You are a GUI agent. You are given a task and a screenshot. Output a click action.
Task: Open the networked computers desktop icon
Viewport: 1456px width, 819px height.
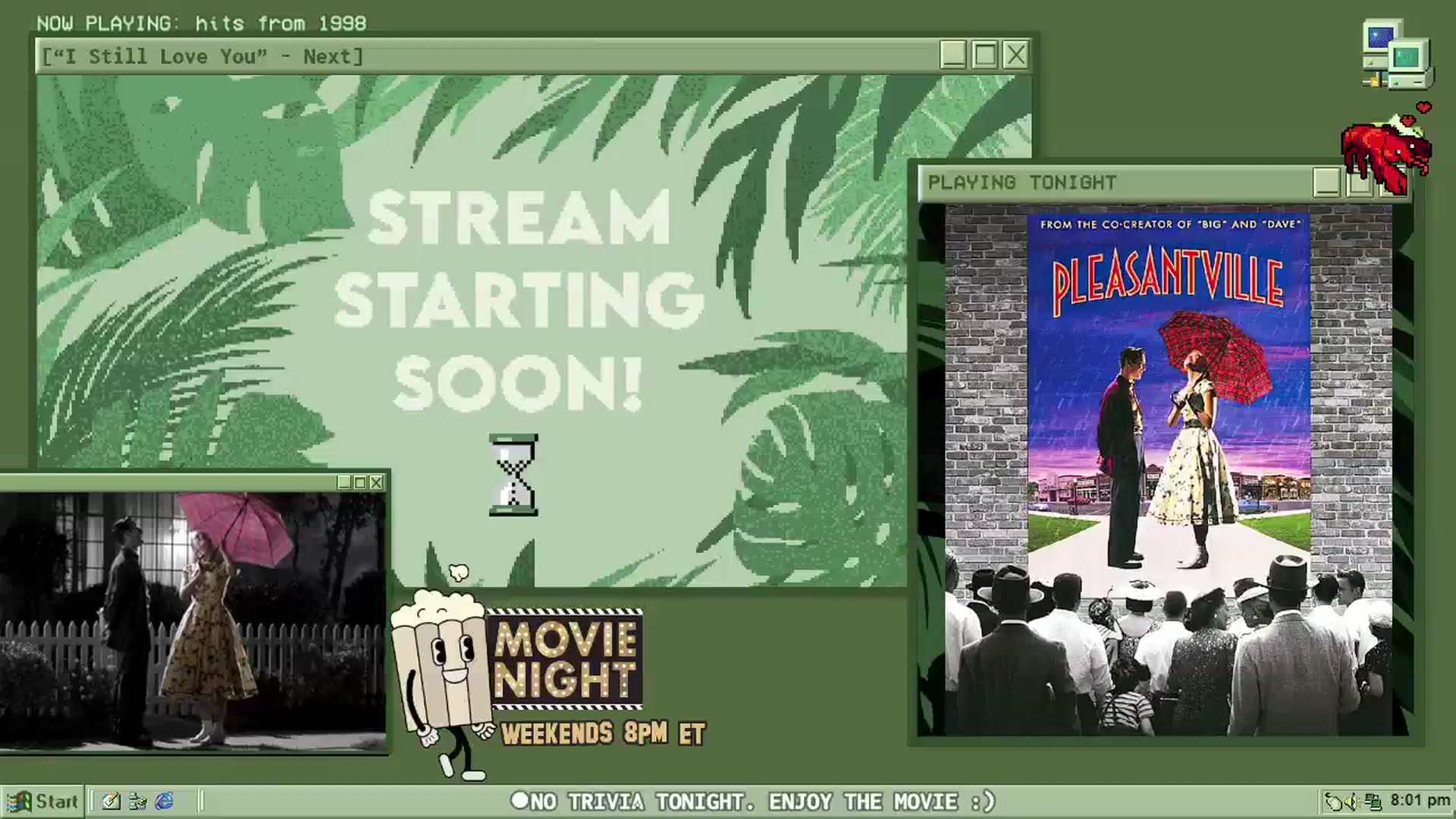1398,55
